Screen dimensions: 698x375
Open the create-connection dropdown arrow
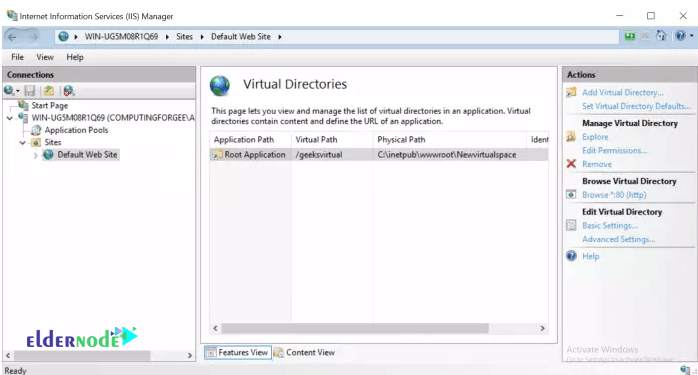[18, 91]
